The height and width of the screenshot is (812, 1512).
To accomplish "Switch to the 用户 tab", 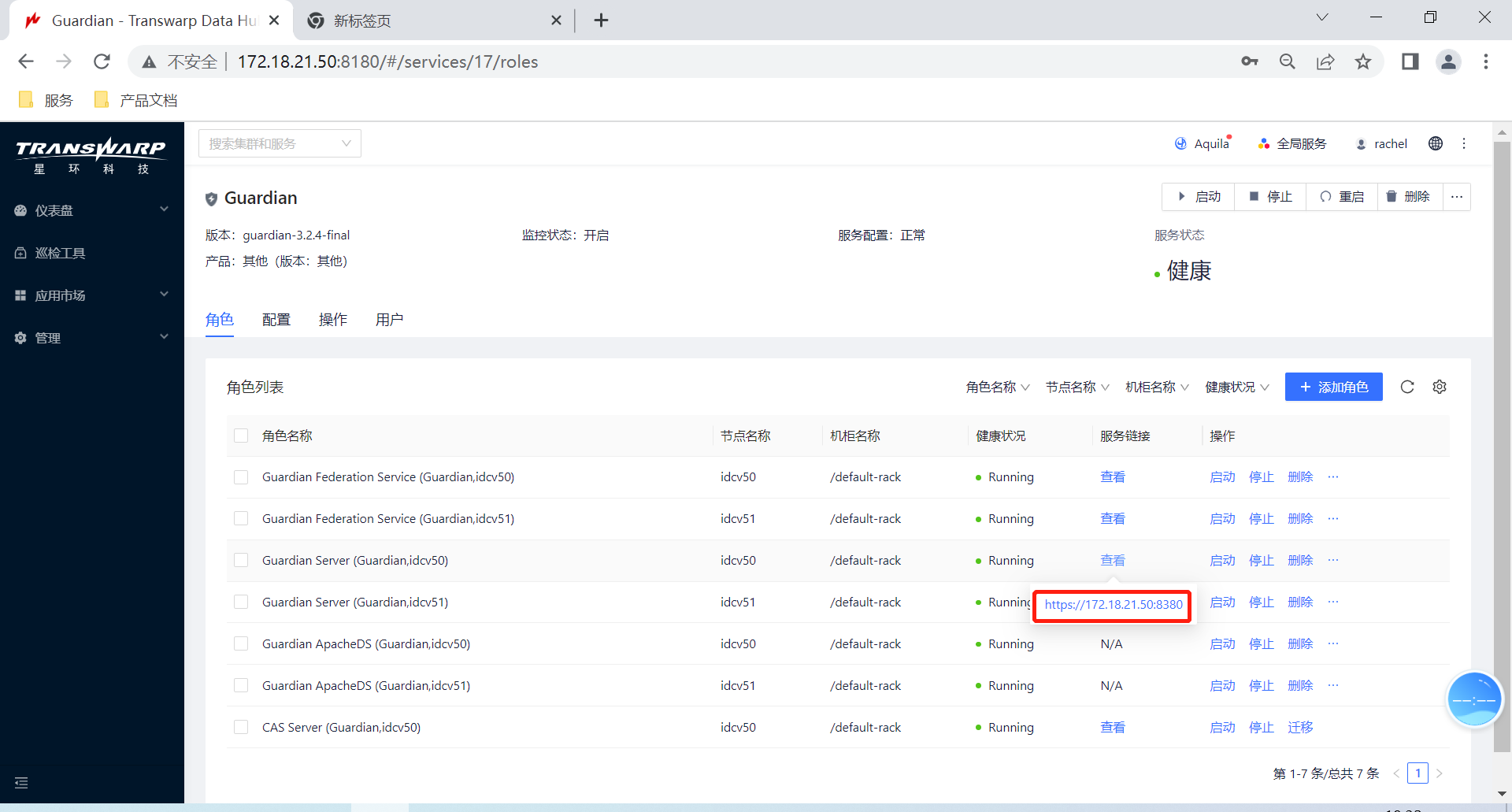I will pos(390,320).
